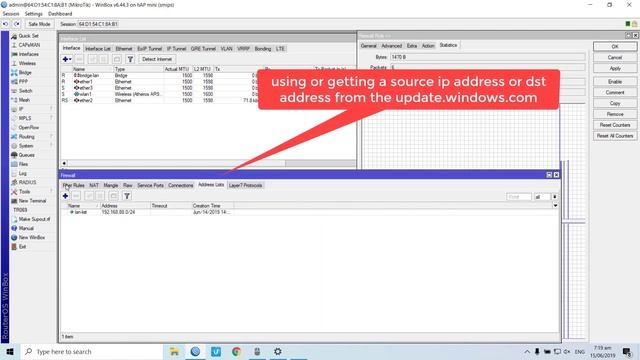Open Files in the sidebar
640x360 pixels.
(23, 164)
